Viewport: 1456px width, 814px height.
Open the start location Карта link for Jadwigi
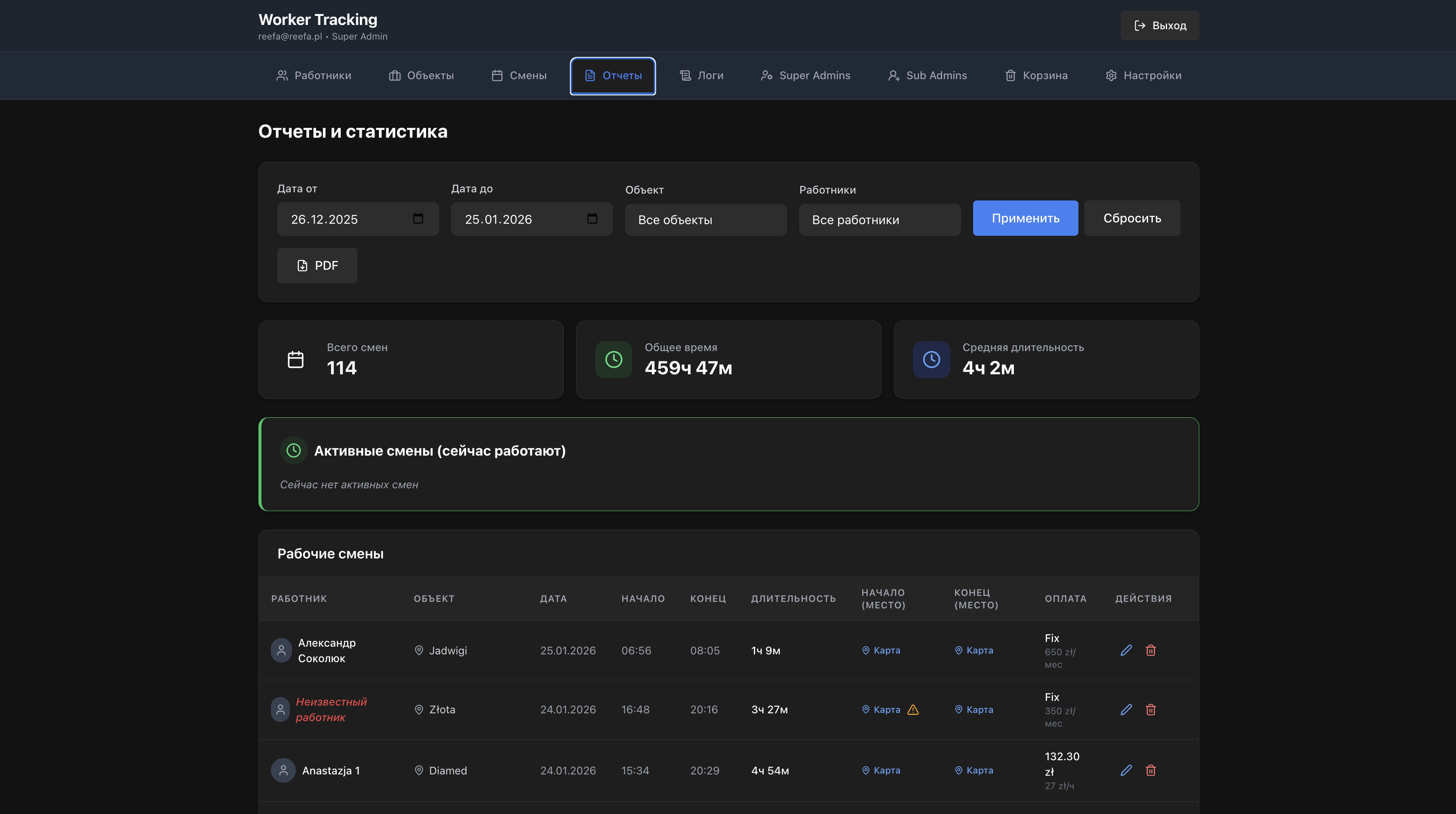click(x=881, y=651)
